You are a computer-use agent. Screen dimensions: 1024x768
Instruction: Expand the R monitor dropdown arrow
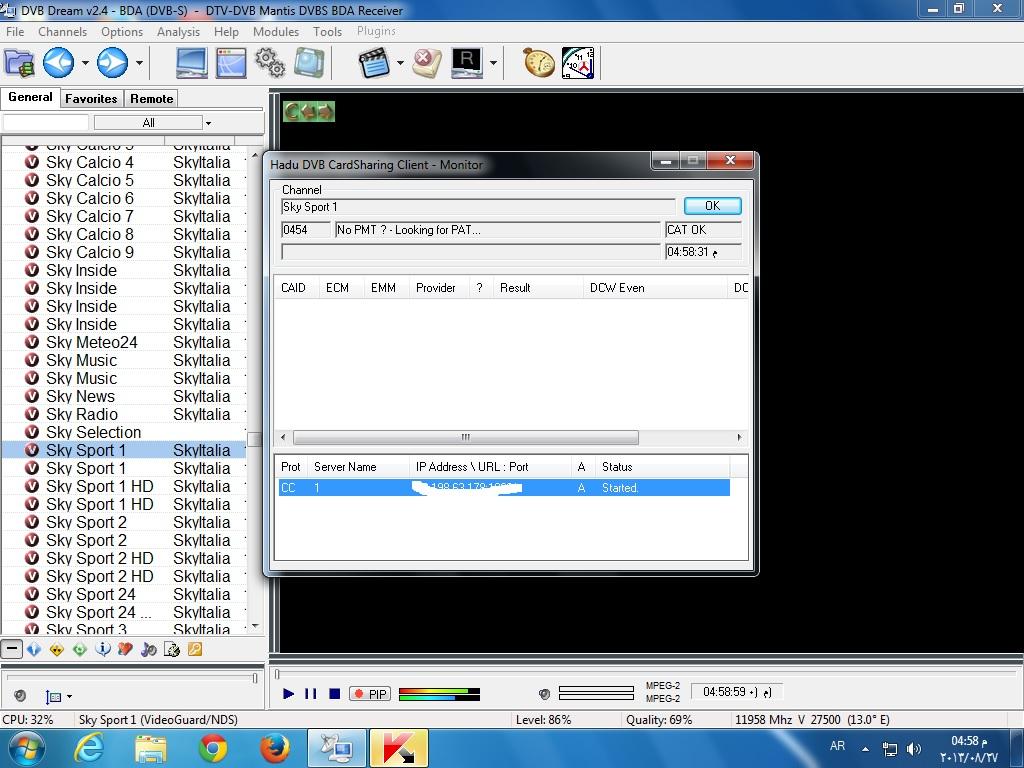[x=493, y=63]
